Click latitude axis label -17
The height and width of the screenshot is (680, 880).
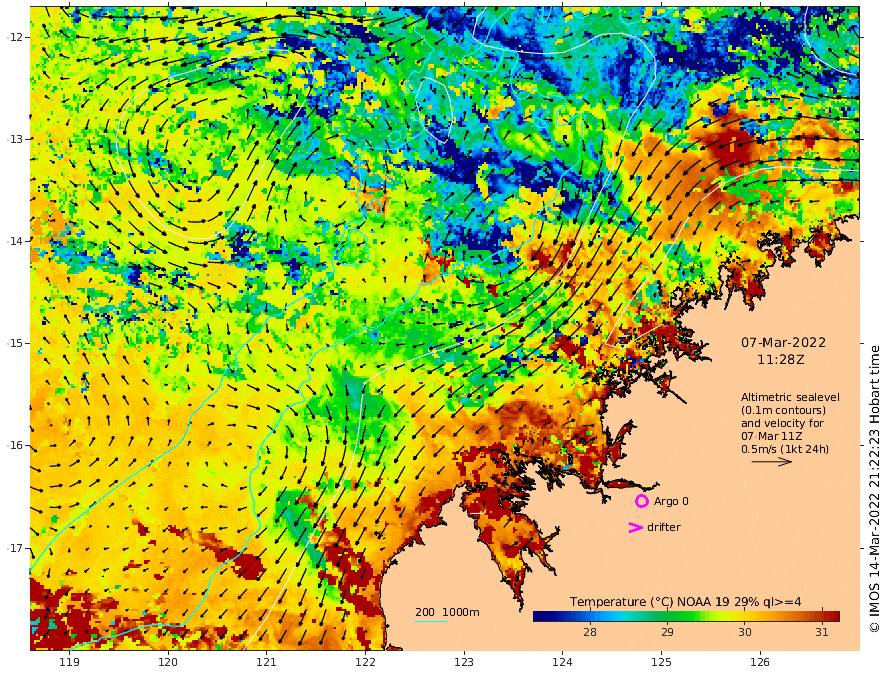[x=15, y=548]
